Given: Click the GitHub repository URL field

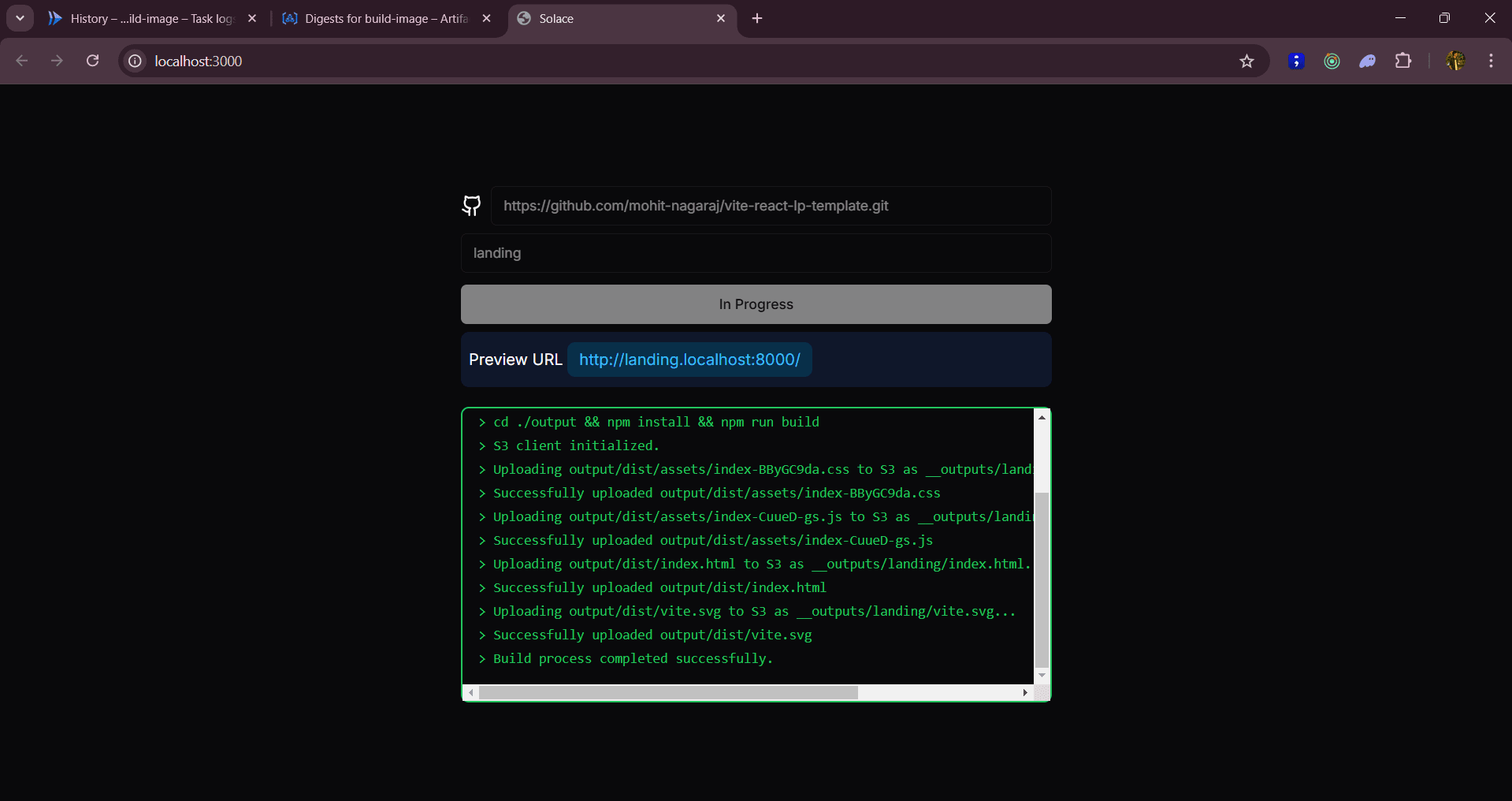Looking at the screenshot, I should (x=771, y=206).
